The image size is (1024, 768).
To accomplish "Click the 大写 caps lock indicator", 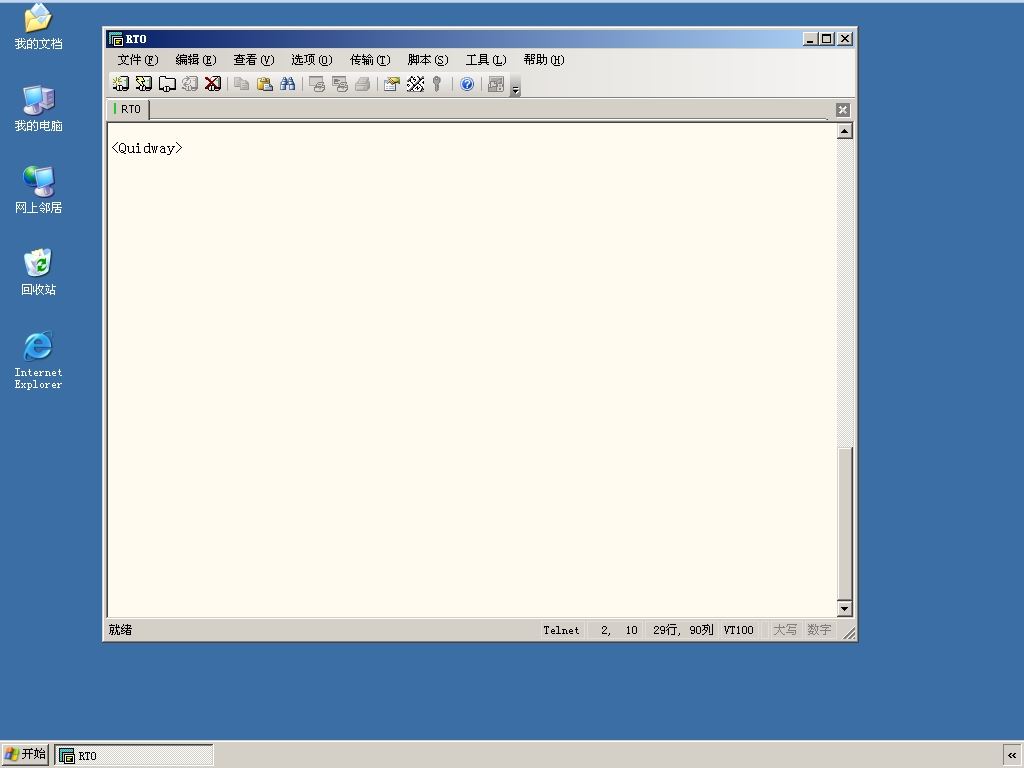I will (785, 630).
